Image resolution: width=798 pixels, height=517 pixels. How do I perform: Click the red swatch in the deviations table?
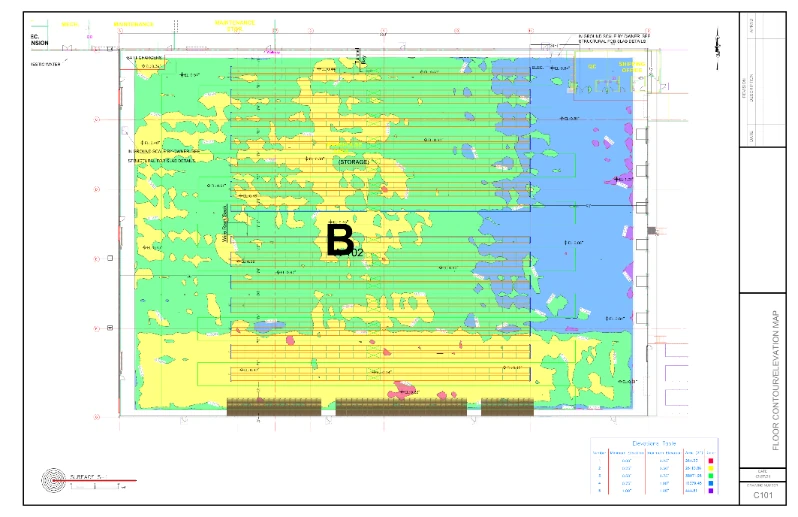pos(711,461)
